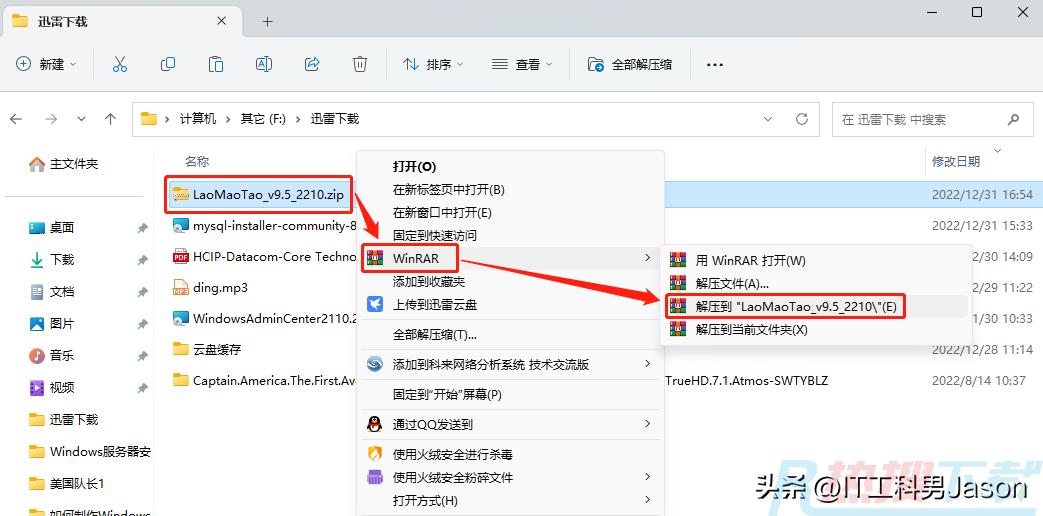Expand the WinRAR submenu arrow
This screenshot has width=1043, height=516.
coord(647,257)
